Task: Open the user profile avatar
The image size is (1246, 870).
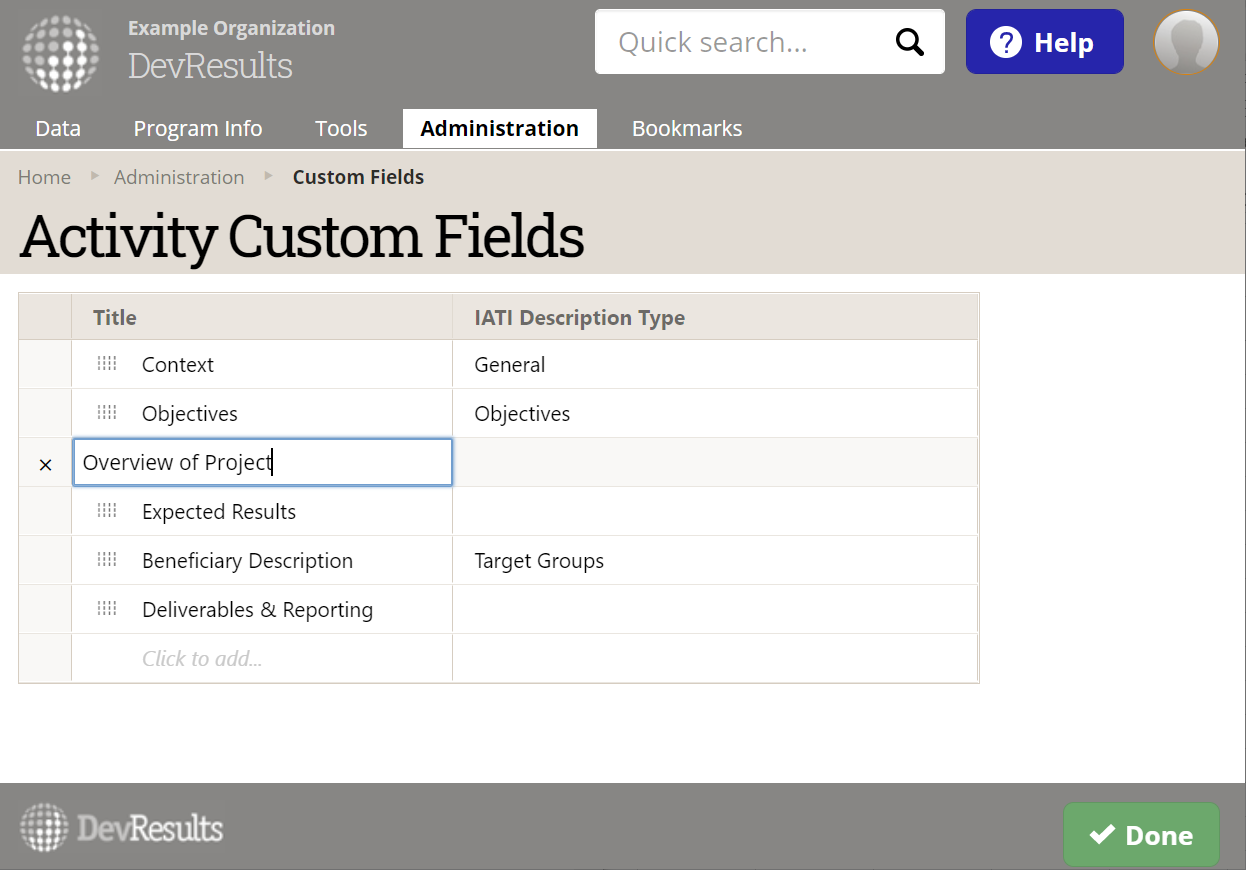Action: [1186, 43]
